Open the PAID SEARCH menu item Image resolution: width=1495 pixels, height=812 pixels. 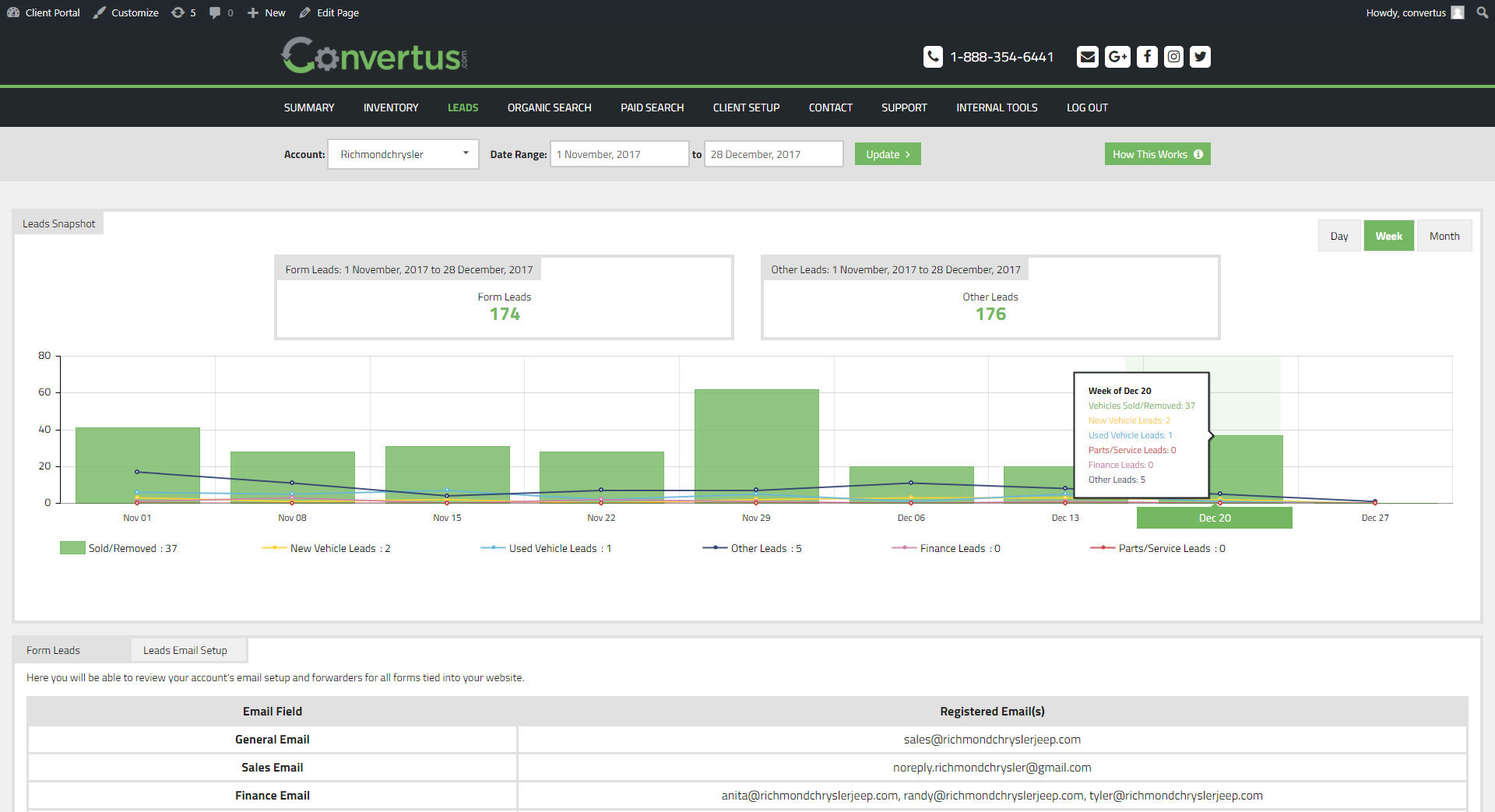(x=652, y=107)
